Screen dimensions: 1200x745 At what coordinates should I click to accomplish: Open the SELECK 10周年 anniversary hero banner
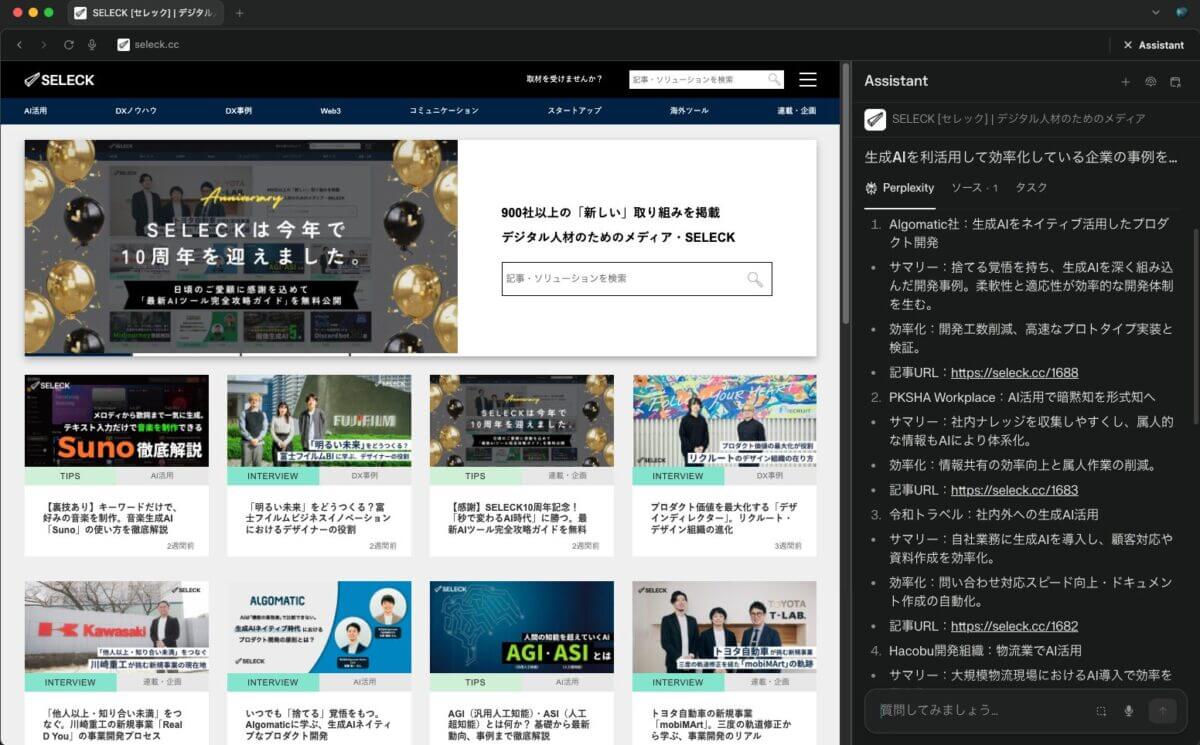pyautogui.click(x=241, y=247)
